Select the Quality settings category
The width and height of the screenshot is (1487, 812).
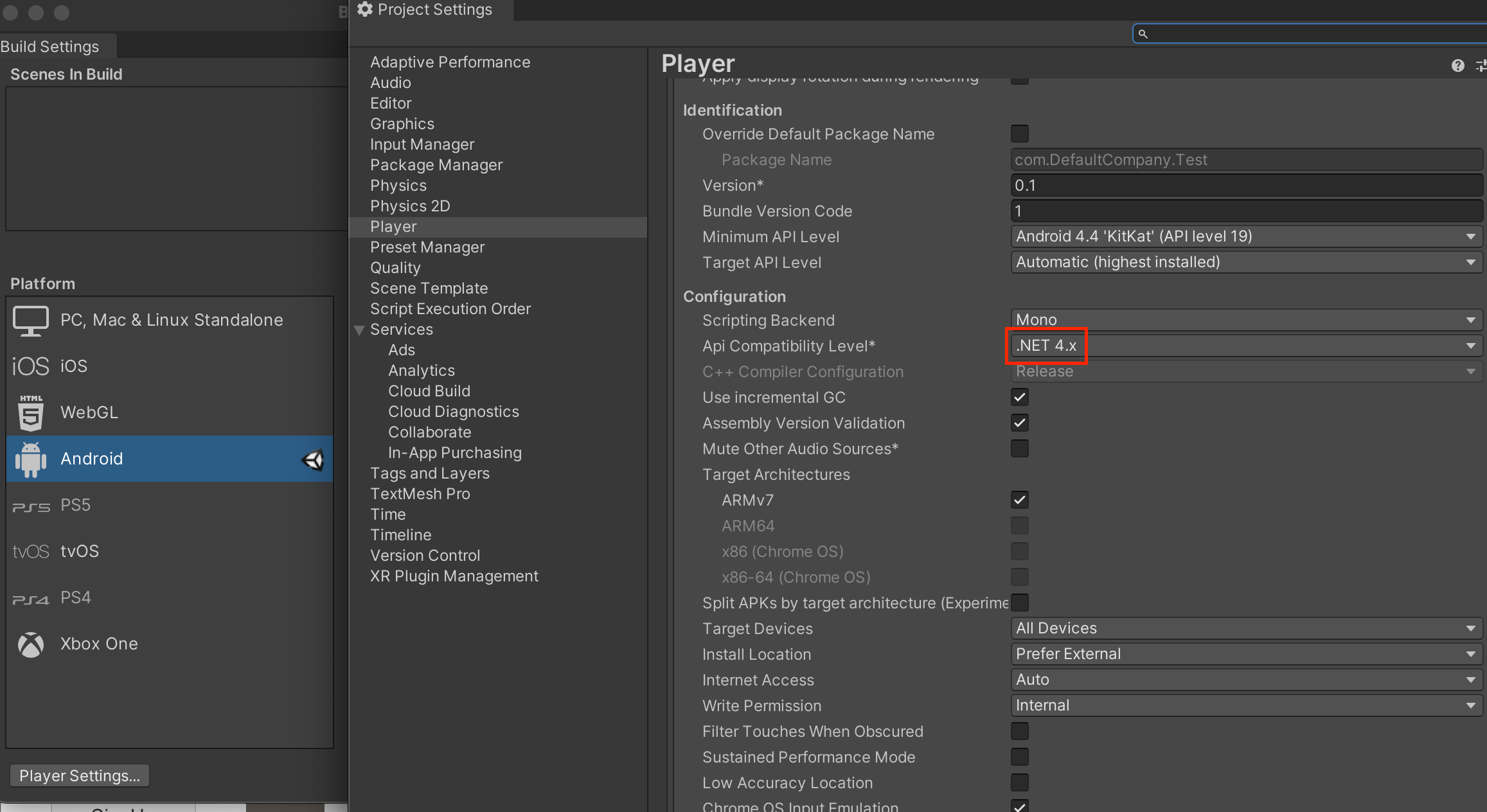point(395,268)
